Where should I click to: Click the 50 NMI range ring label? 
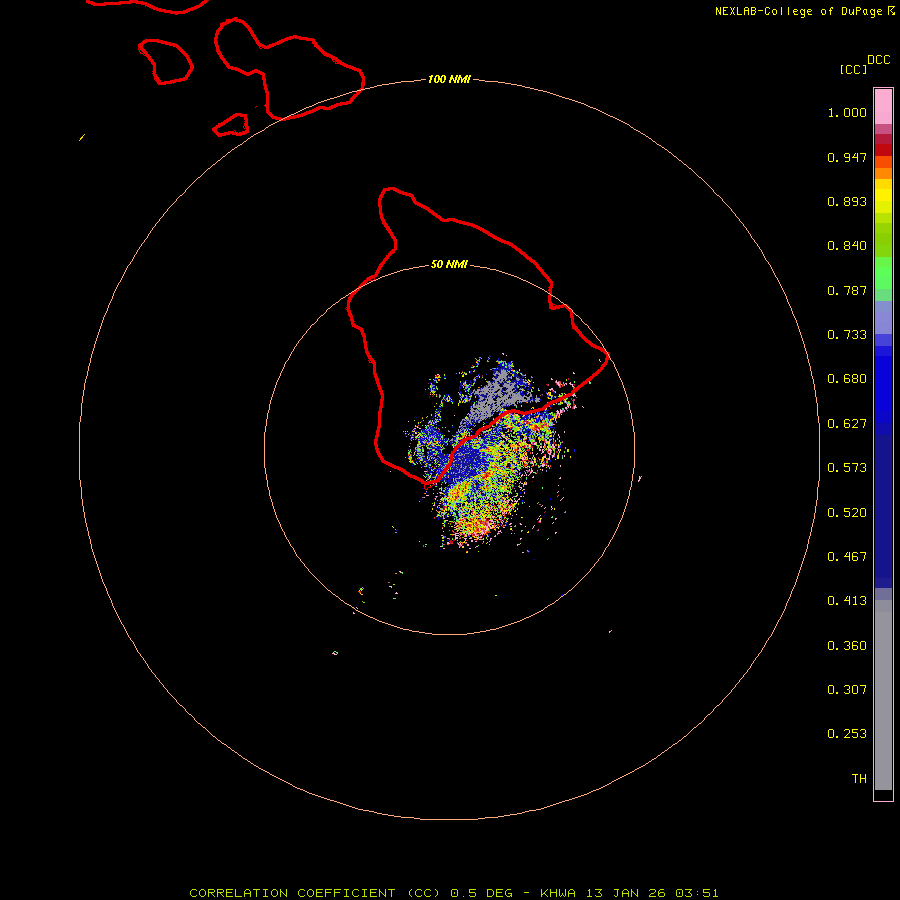449,264
